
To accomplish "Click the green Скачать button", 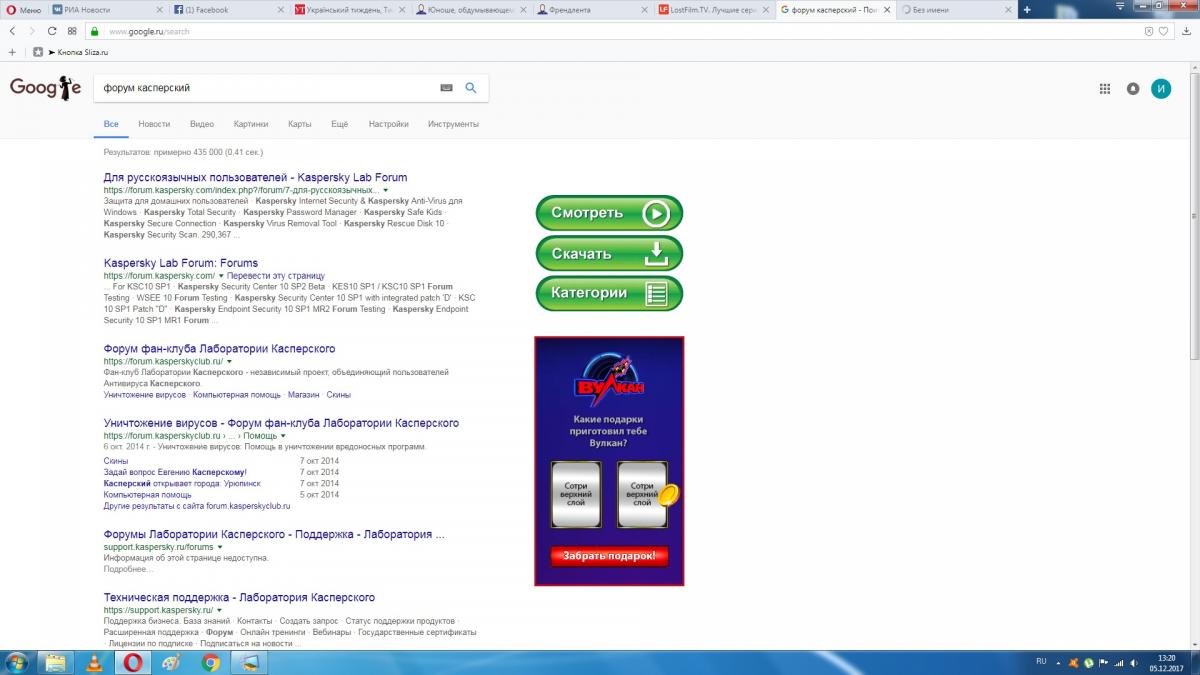I will click(x=609, y=253).
